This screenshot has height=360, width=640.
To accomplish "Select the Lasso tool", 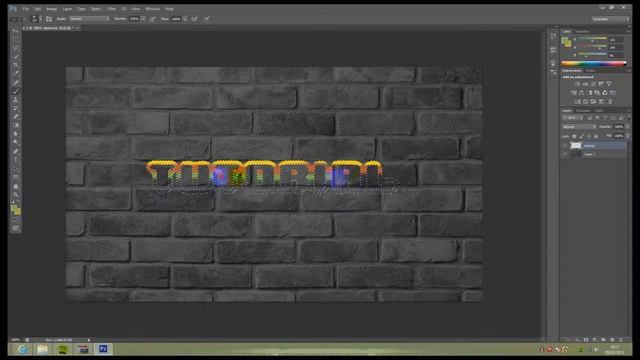I will click(16, 48).
